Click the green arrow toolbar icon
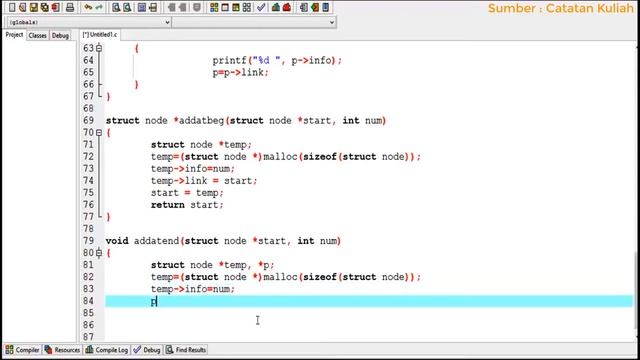The width and height of the screenshot is (640, 360). coord(315,7)
